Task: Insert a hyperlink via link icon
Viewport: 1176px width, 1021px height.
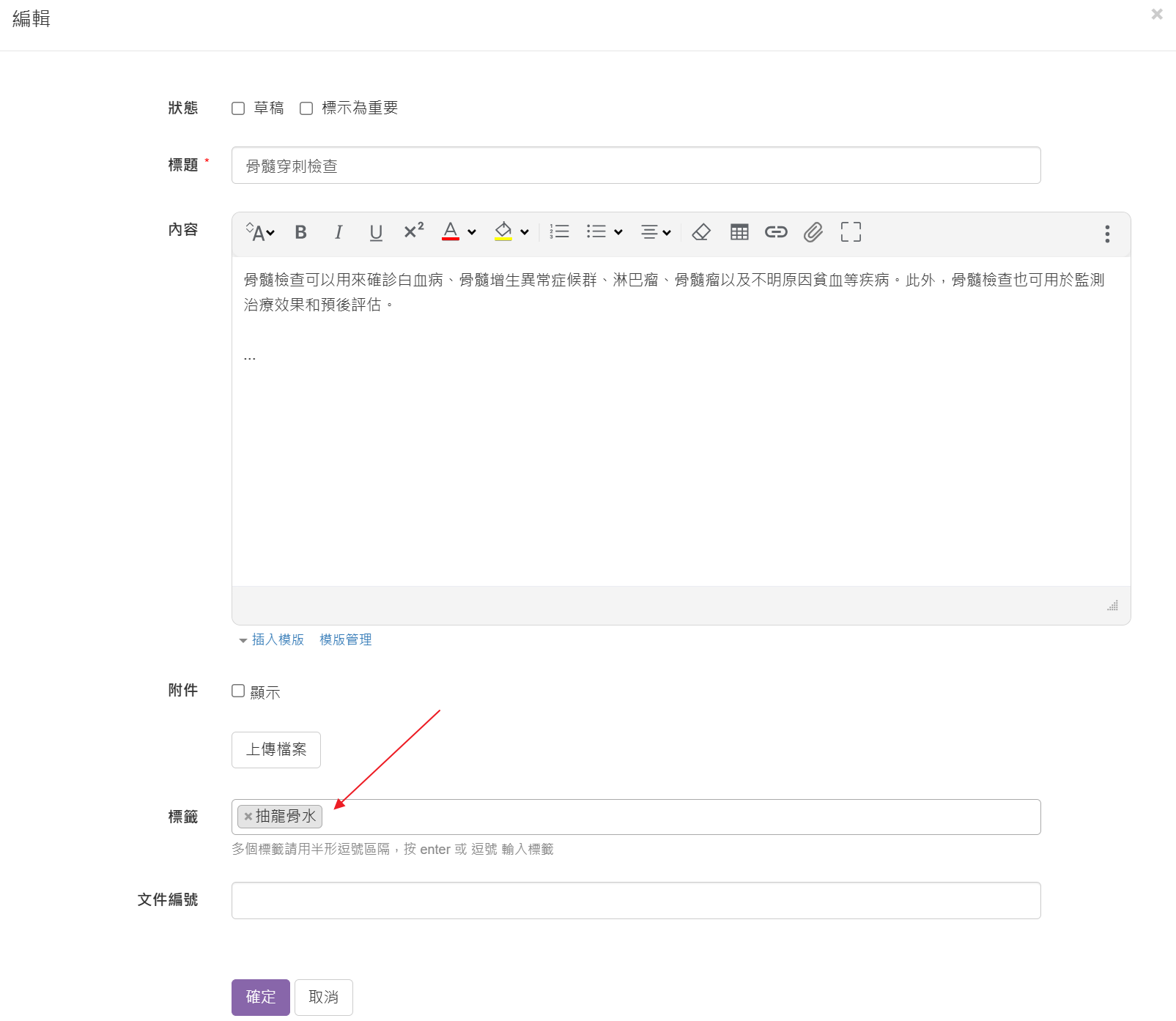Action: [776, 232]
